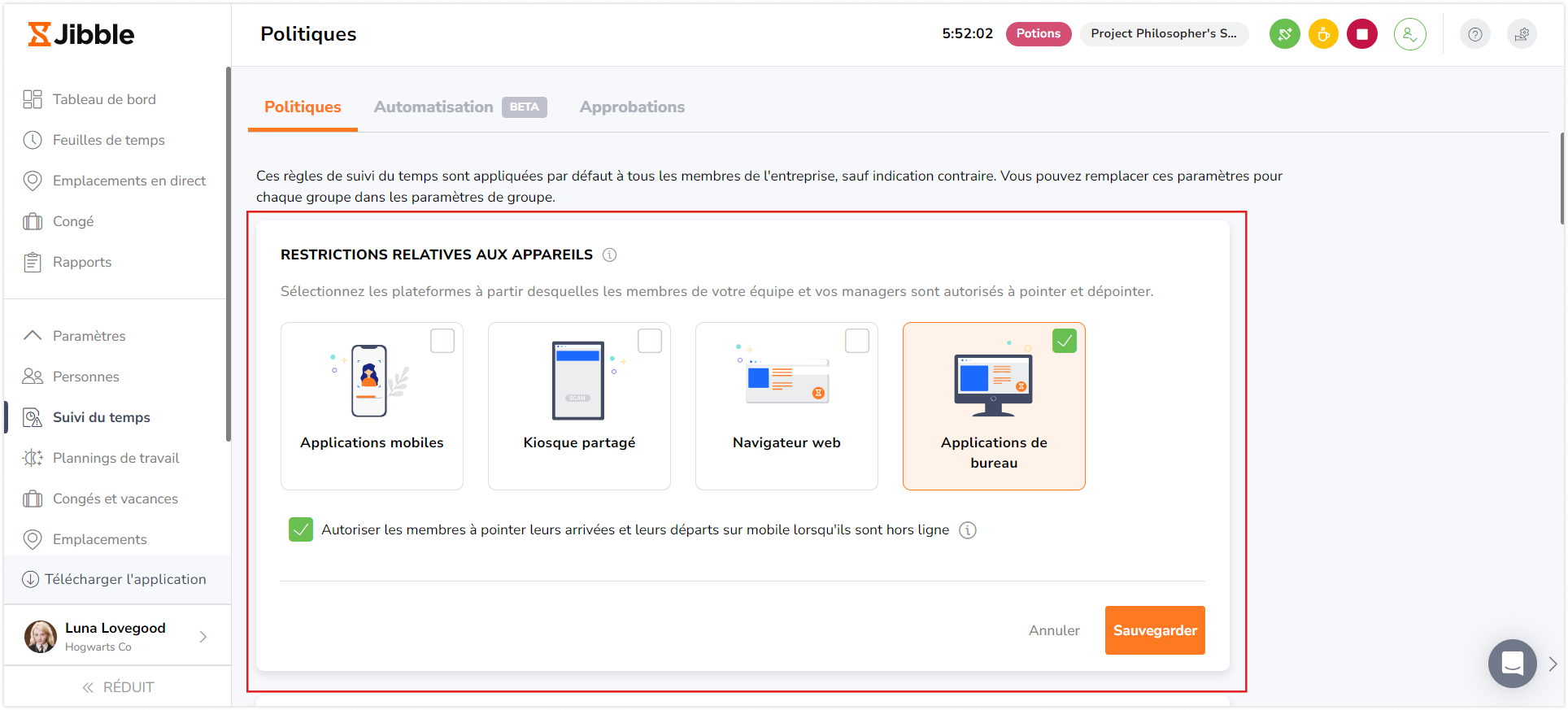The height and width of the screenshot is (710, 1568).
Task: Open the help question mark icon
Action: (x=1474, y=34)
